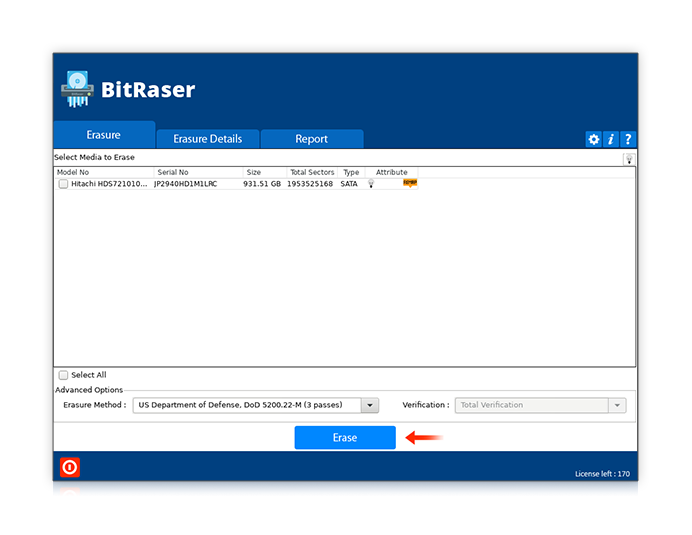Click the blue Erase button
The width and height of the screenshot is (692, 535).
345,437
